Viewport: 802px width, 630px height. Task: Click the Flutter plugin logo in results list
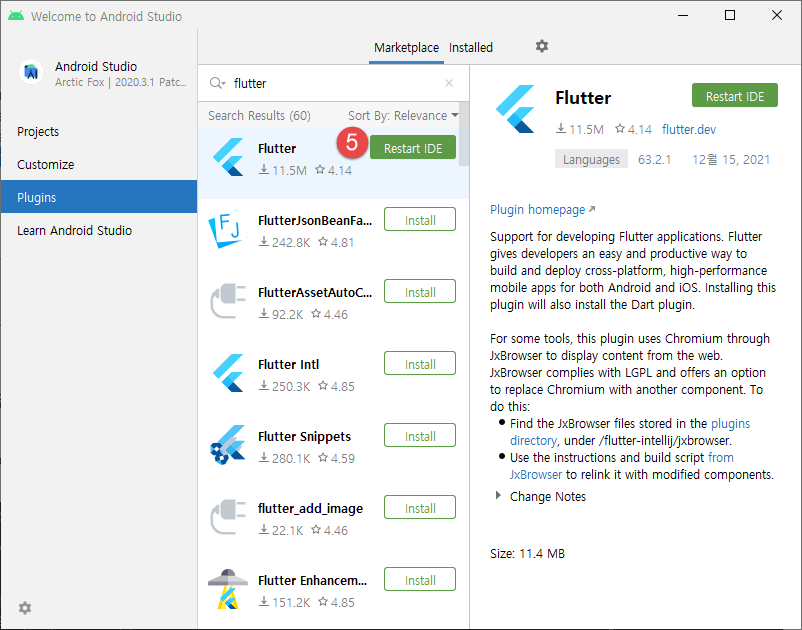tap(228, 157)
